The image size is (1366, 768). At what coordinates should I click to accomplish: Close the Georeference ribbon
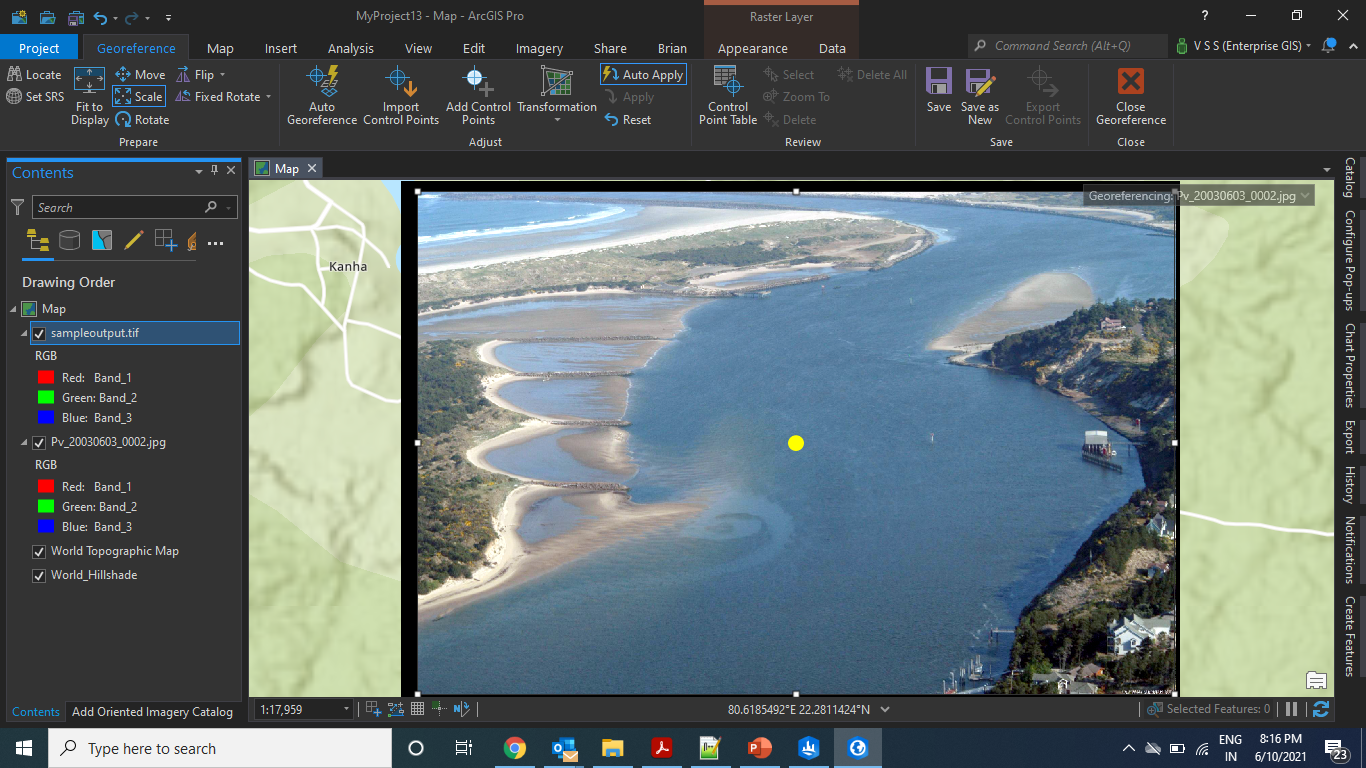tap(1130, 95)
